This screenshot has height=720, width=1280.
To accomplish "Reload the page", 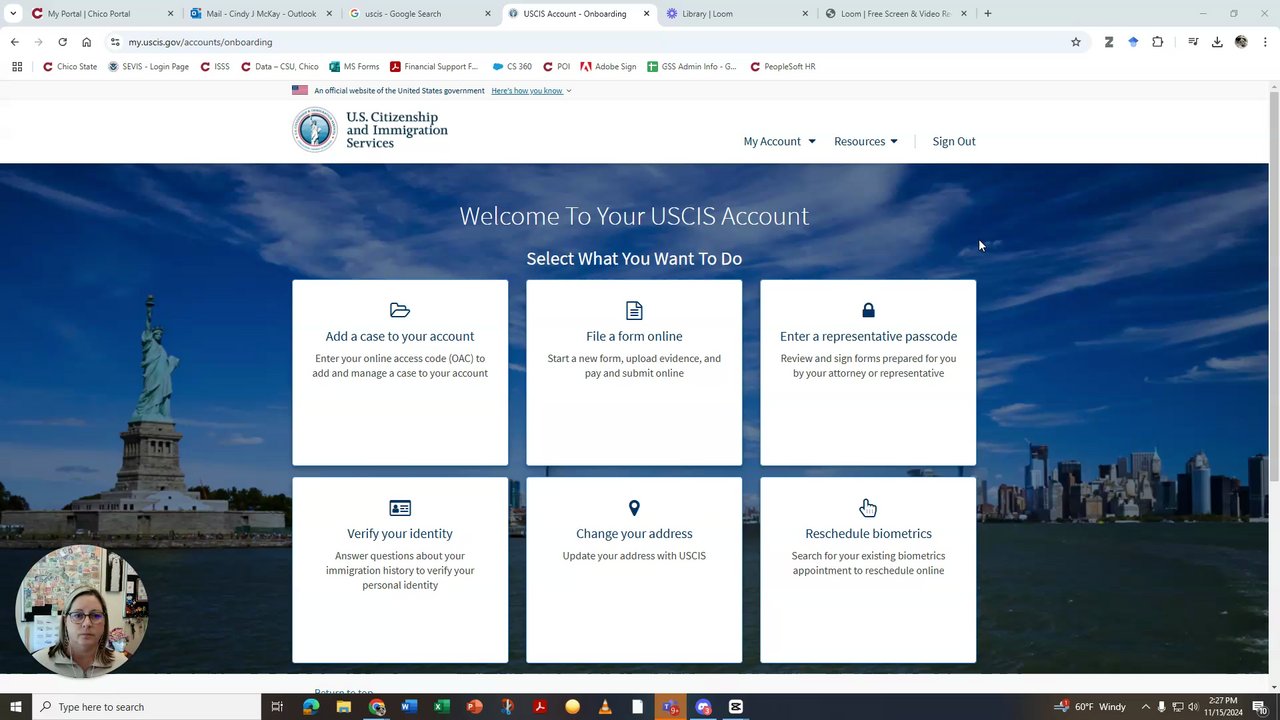I will 62,42.
